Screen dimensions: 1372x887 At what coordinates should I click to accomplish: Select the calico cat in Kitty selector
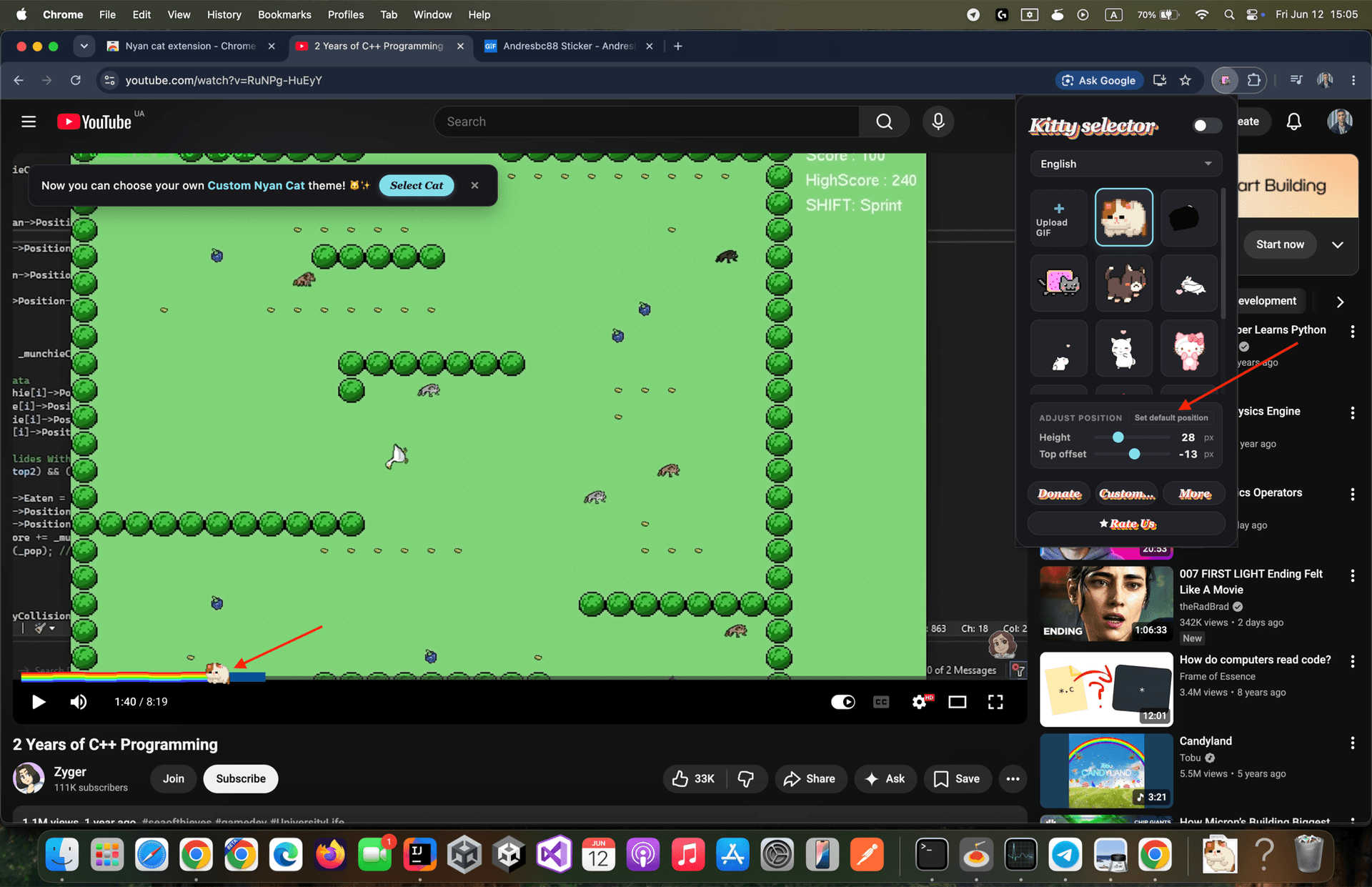click(x=1124, y=217)
